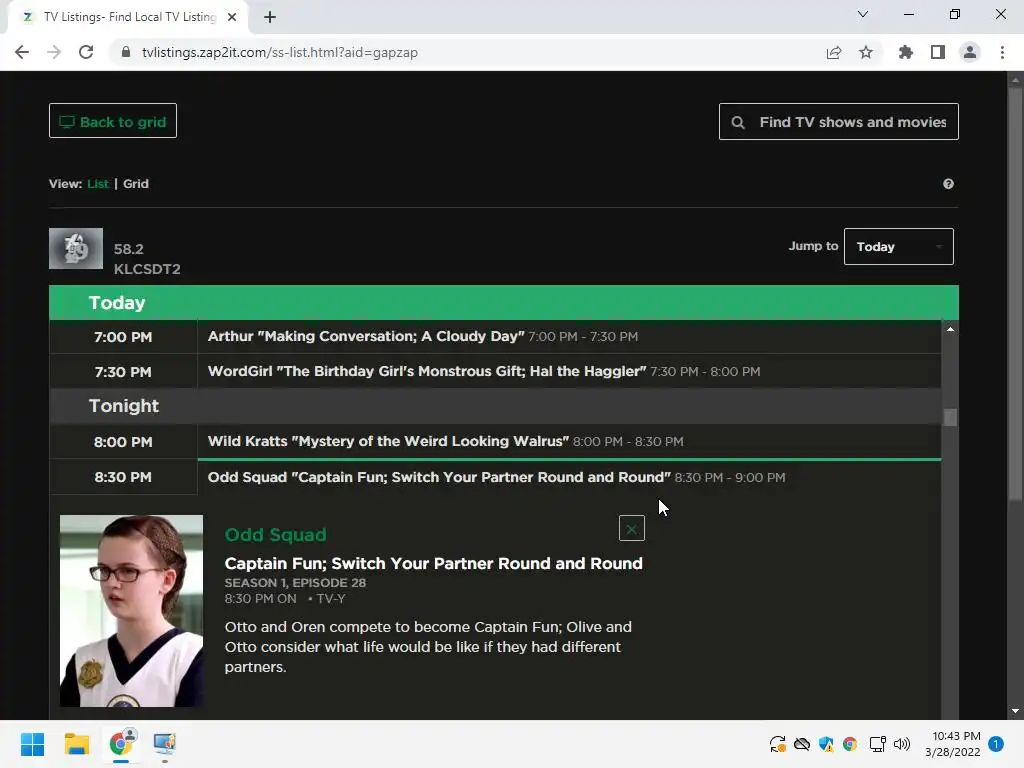
Task: Open the Jump to Today dropdown
Action: pyautogui.click(x=899, y=246)
